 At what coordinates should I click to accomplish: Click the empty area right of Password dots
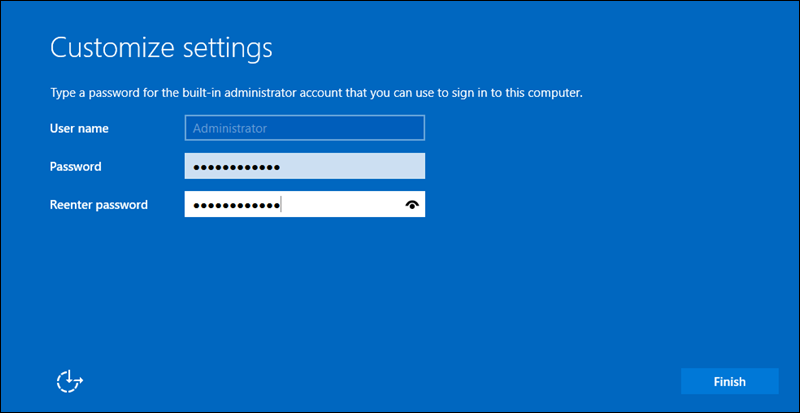tap(350, 167)
